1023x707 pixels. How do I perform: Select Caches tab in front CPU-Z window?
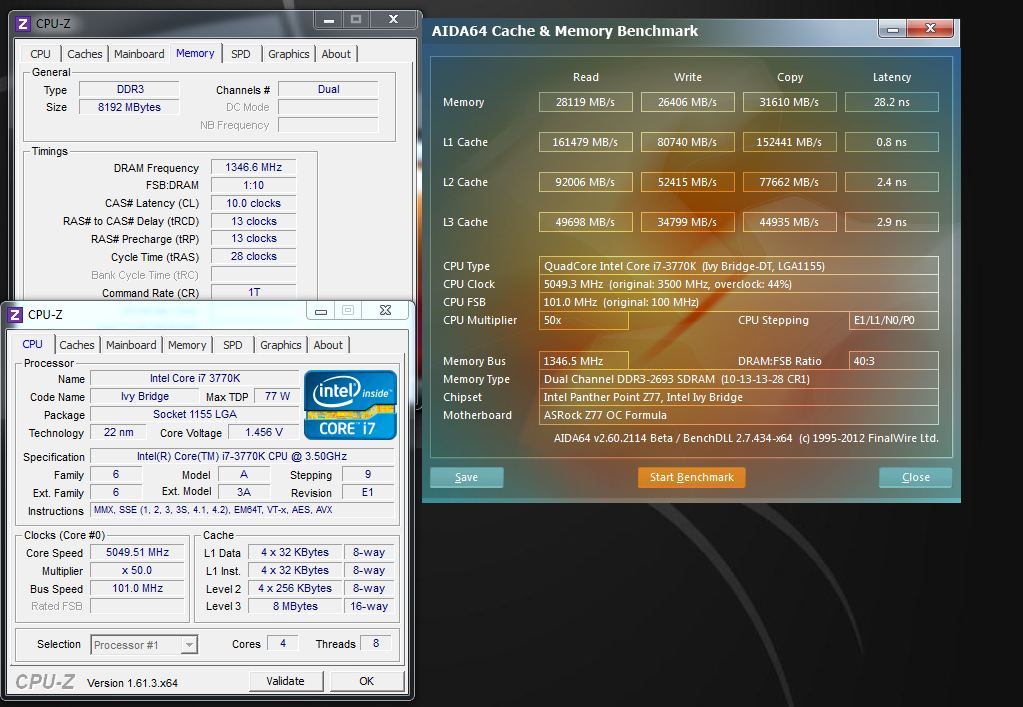click(x=77, y=345)
